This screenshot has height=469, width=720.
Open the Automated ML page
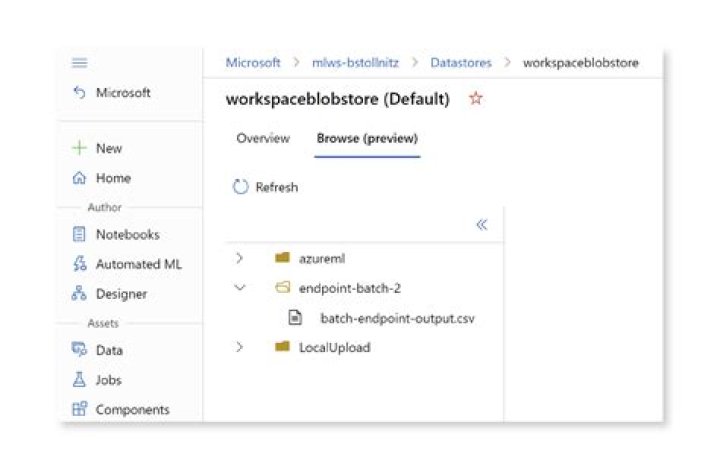(x=138, y=264)
